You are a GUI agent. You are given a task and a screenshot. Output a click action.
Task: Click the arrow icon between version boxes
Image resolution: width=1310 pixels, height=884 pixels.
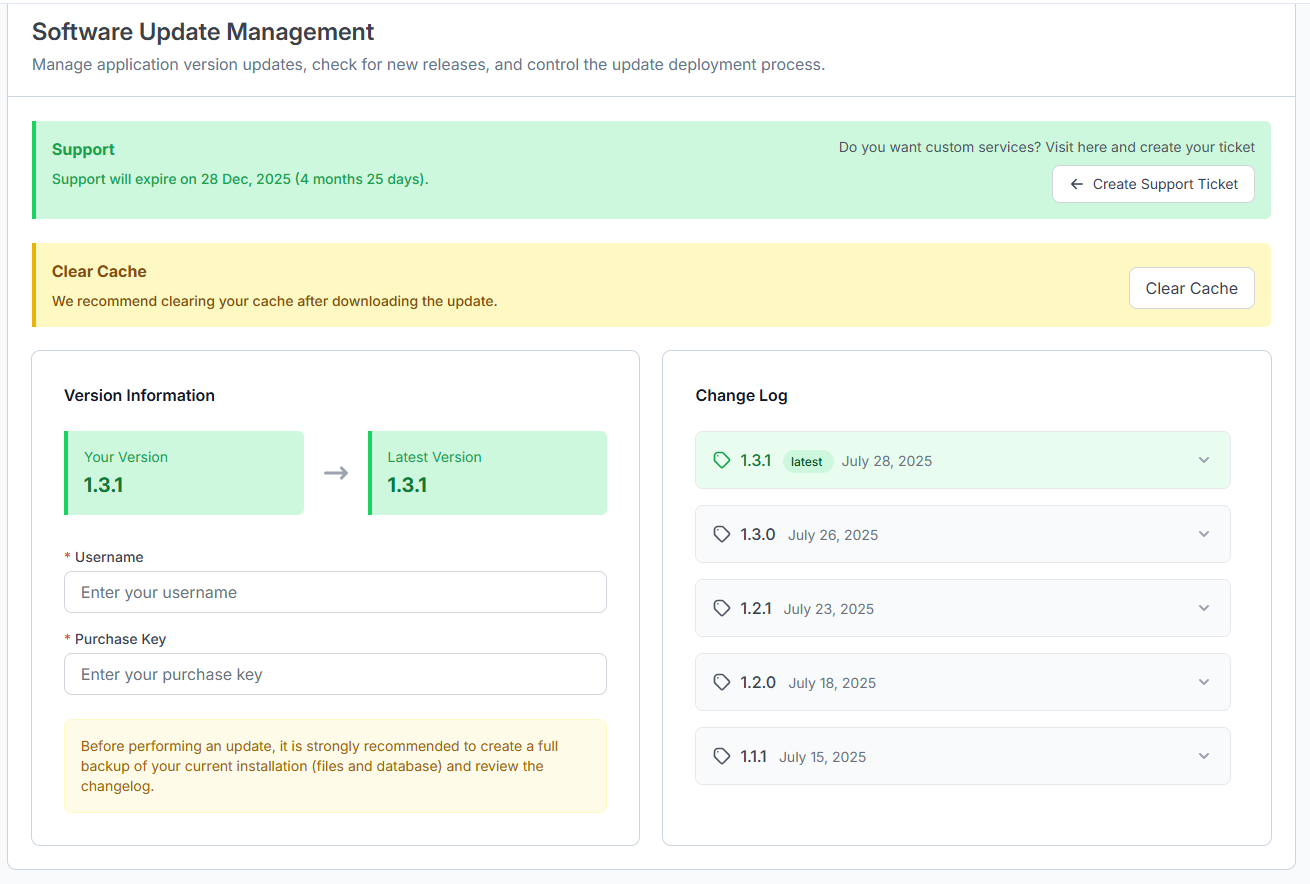point(336,473)
